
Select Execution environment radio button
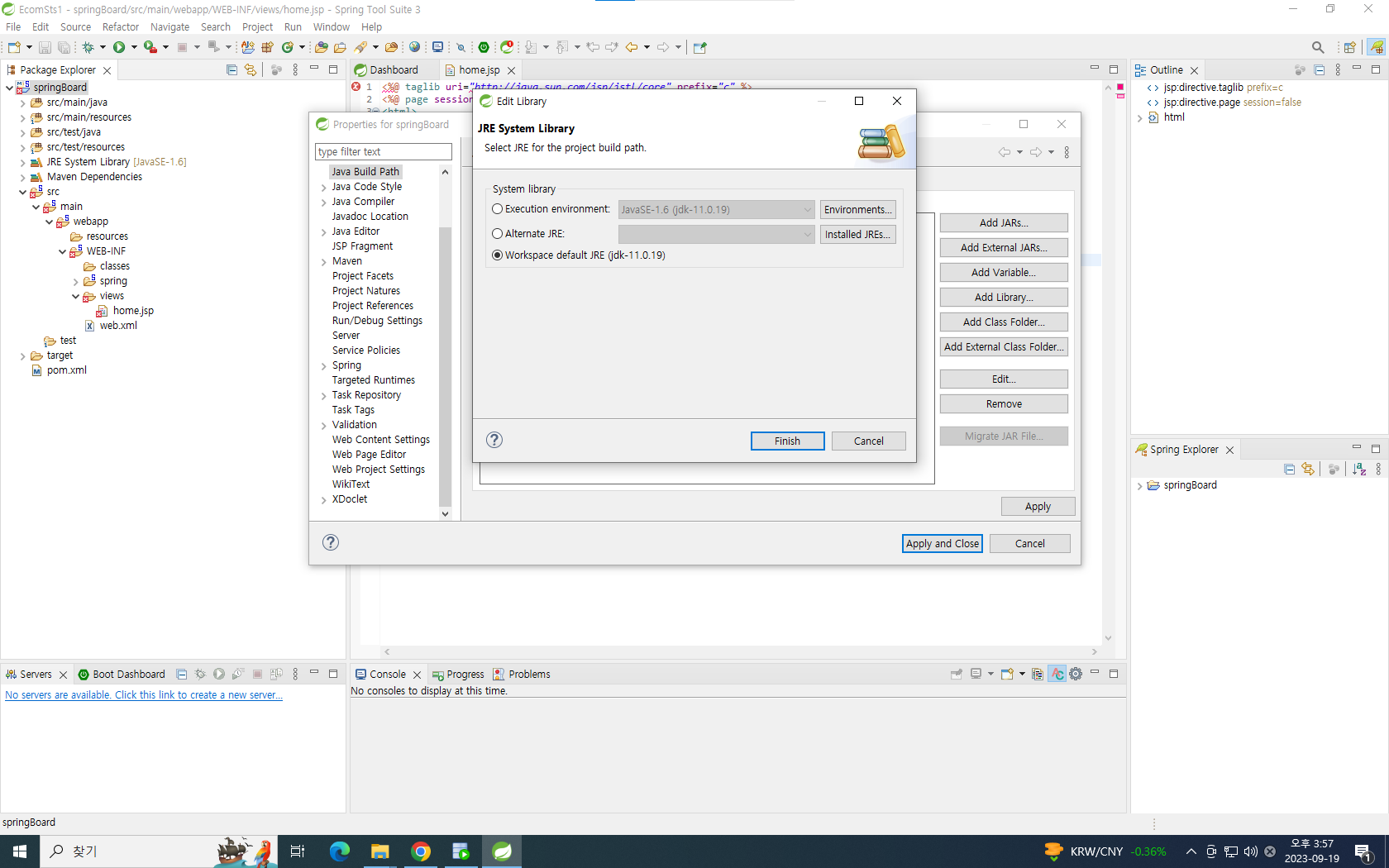497,209
